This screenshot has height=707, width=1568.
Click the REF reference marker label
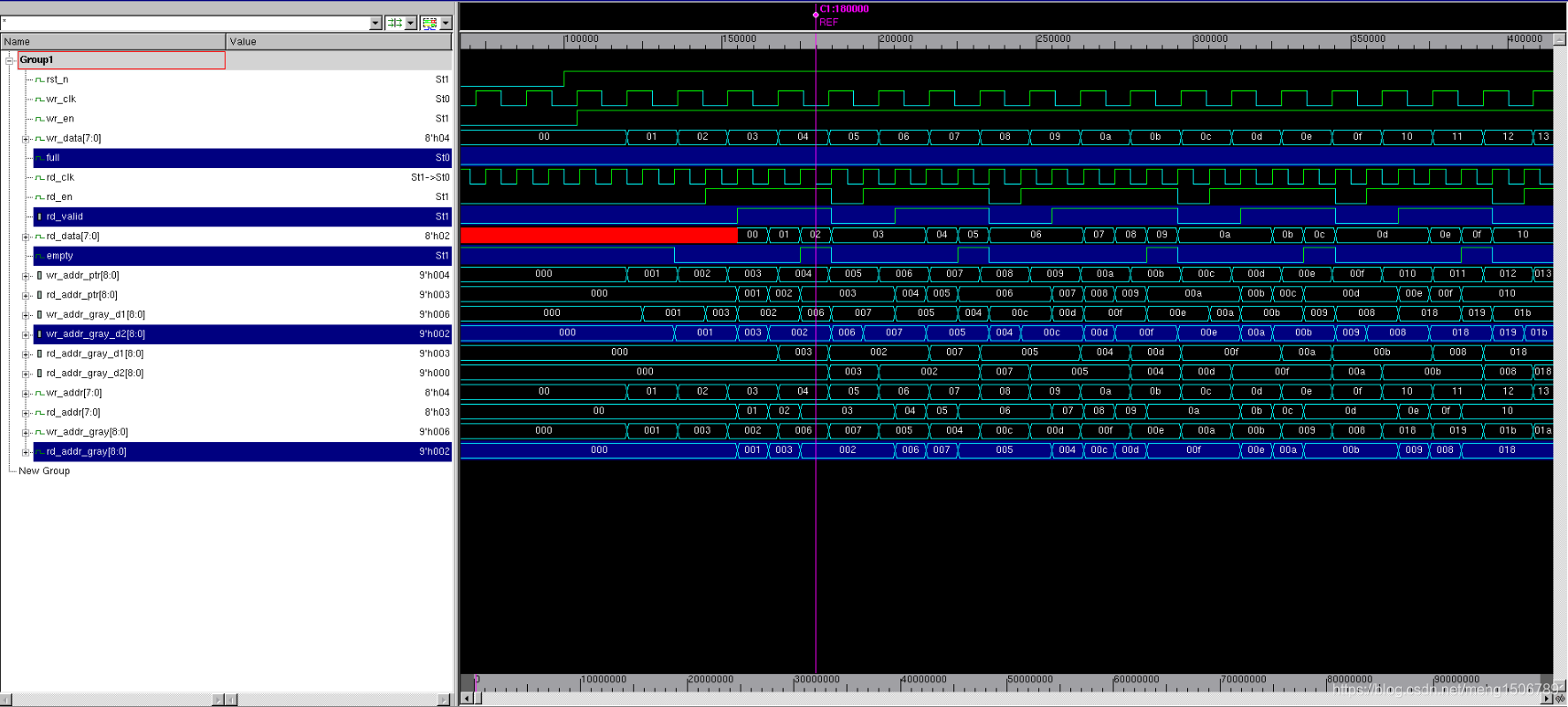tap(828, 22)
